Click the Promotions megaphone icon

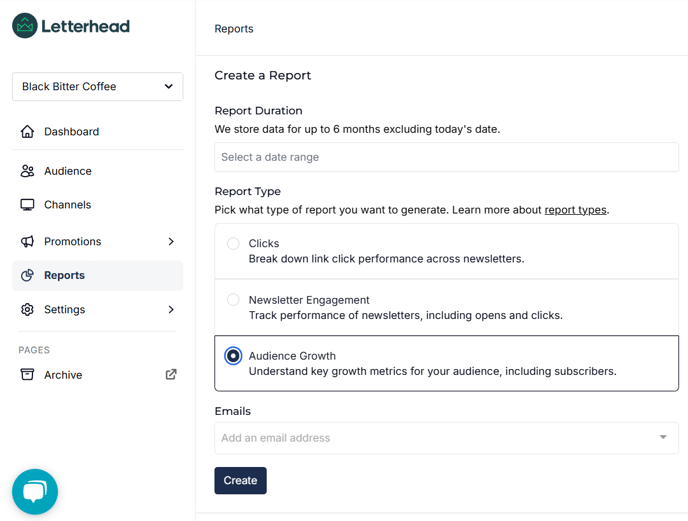27,241
